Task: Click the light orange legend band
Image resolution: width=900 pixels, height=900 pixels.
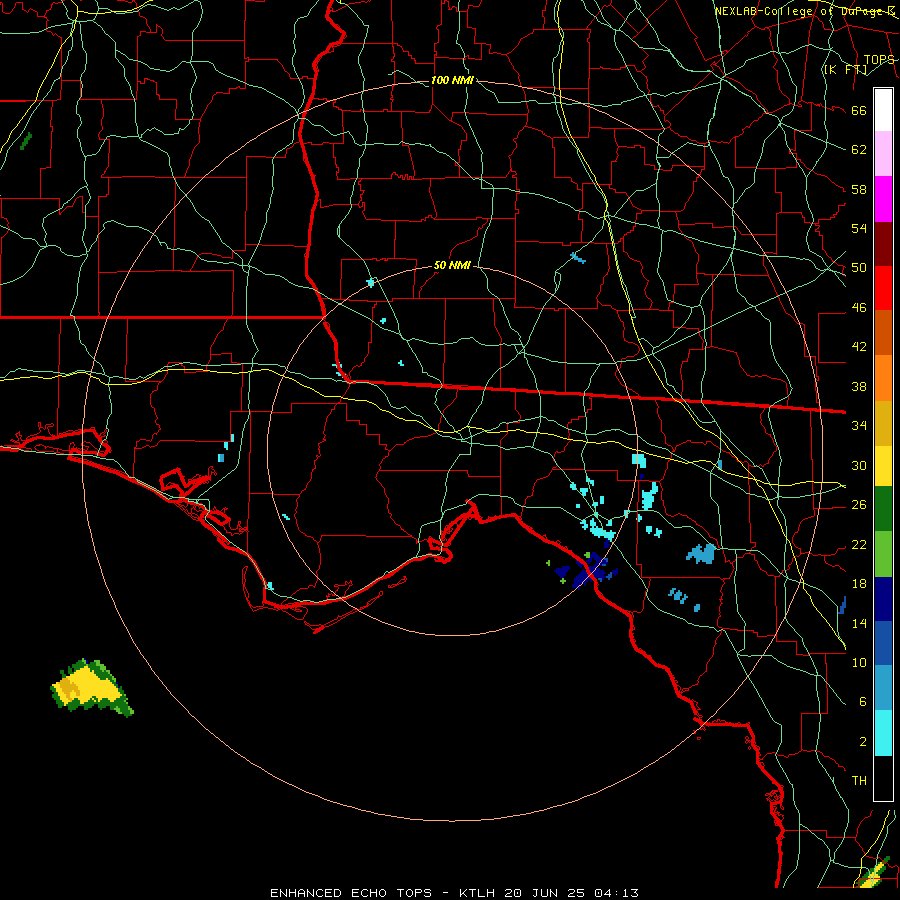Action: (883, 378)
